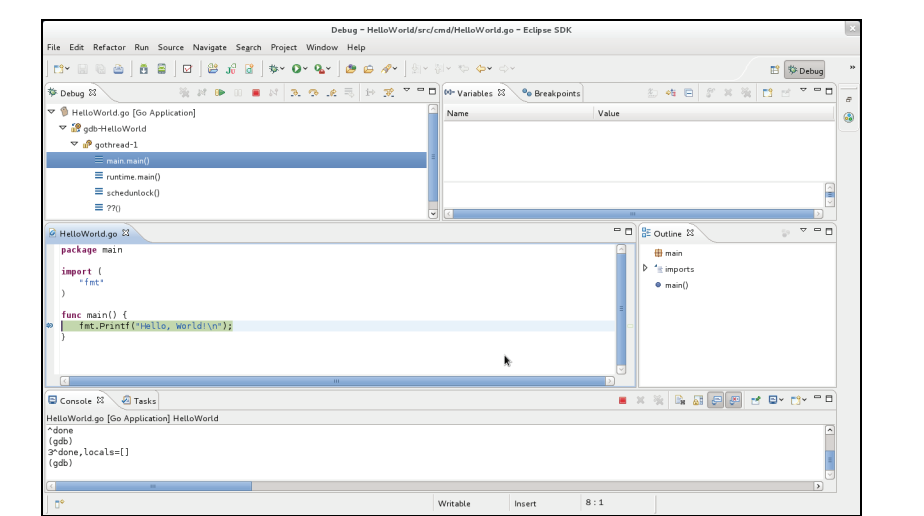The width and height of the screenshot is (924, 516).
Task: Click the Resume button in Debug view
Action: 220,92
